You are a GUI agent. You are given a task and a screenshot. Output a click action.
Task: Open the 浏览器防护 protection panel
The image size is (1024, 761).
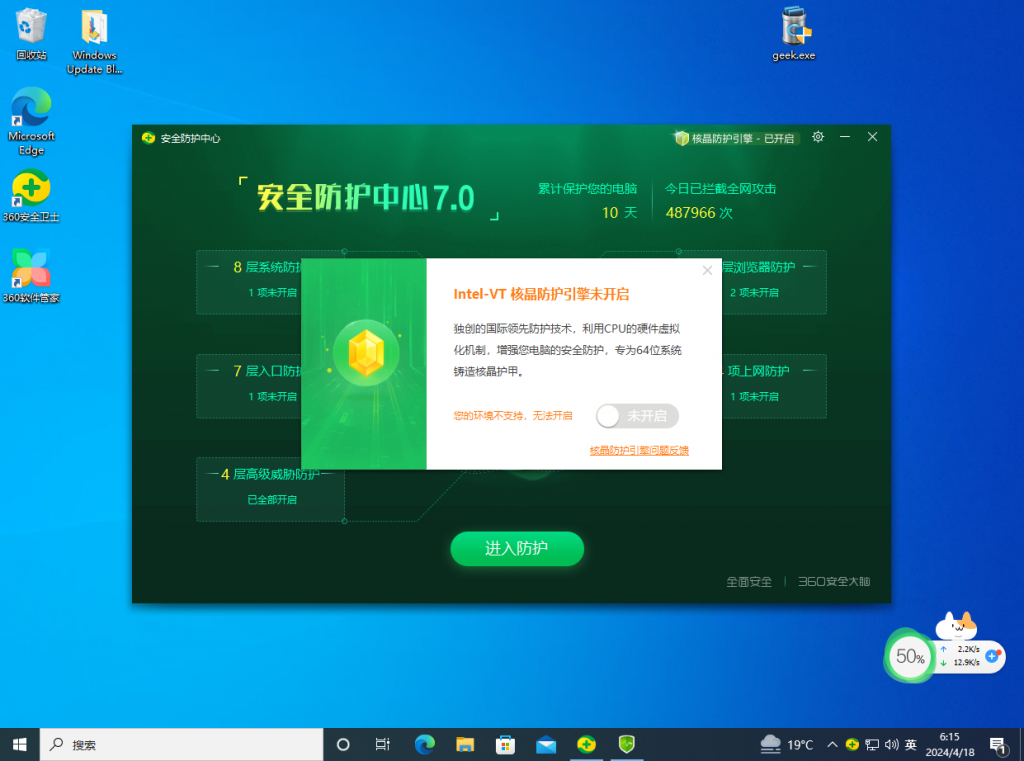[x=766, y=279]
